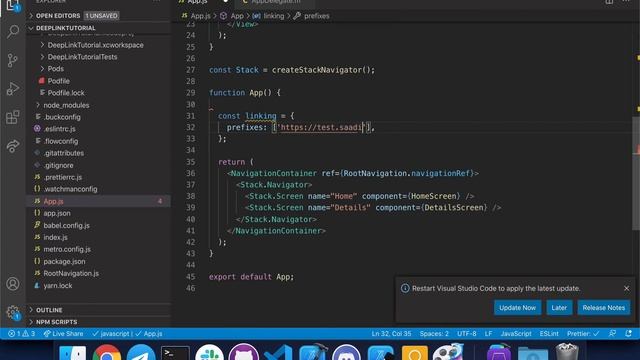This screenshot has width=640, height=360.
Task: Open app.json file
Action: pos(57,213)
